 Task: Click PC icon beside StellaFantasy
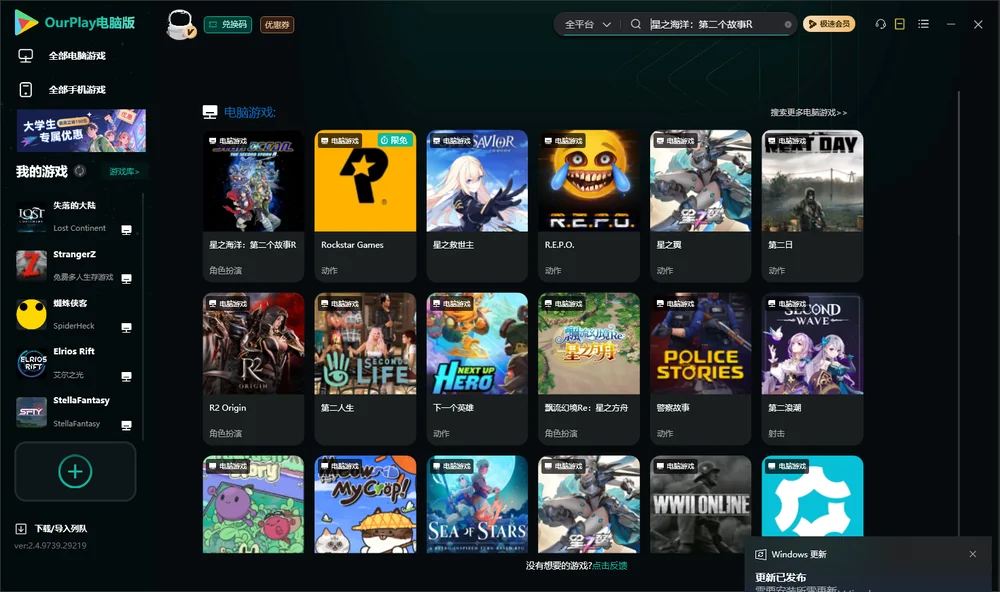pyautogui.click(x=126, y=426)
